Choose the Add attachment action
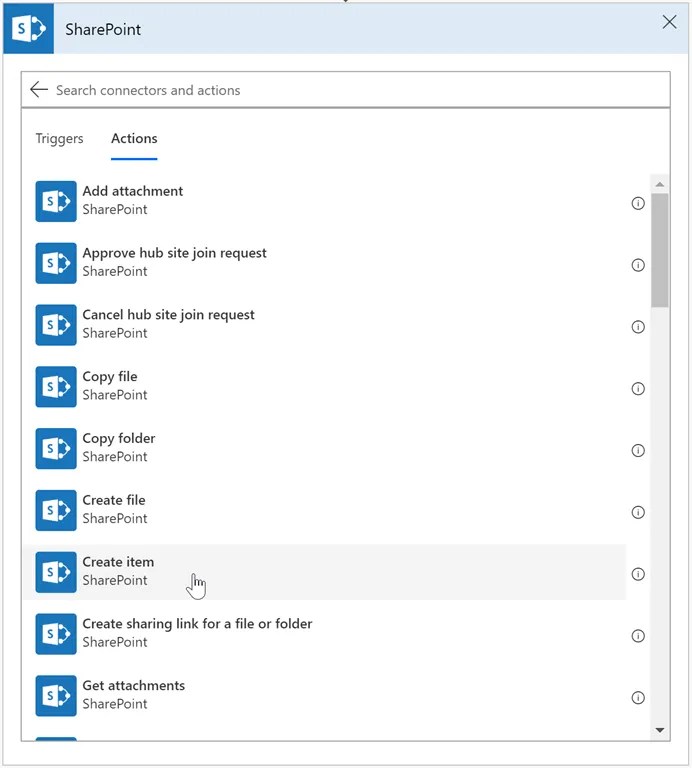The height and width of the screenshot is (768, 692). (324, 201)
